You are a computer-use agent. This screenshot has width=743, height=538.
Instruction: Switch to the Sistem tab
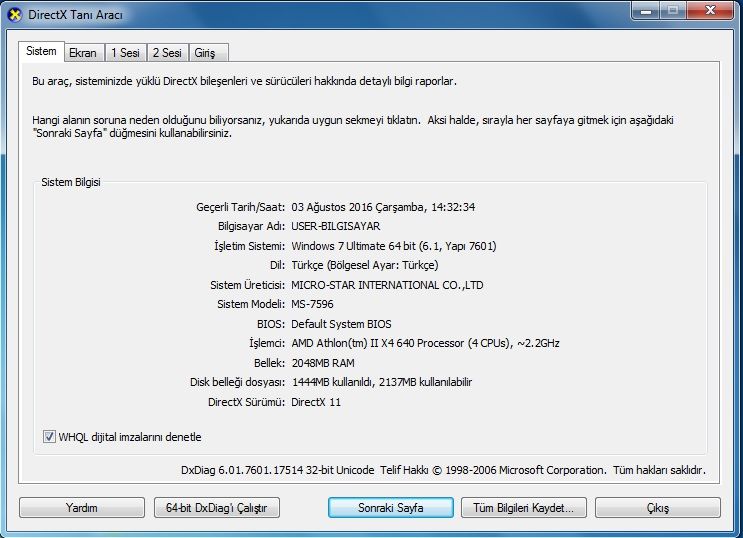coord(41,51)
